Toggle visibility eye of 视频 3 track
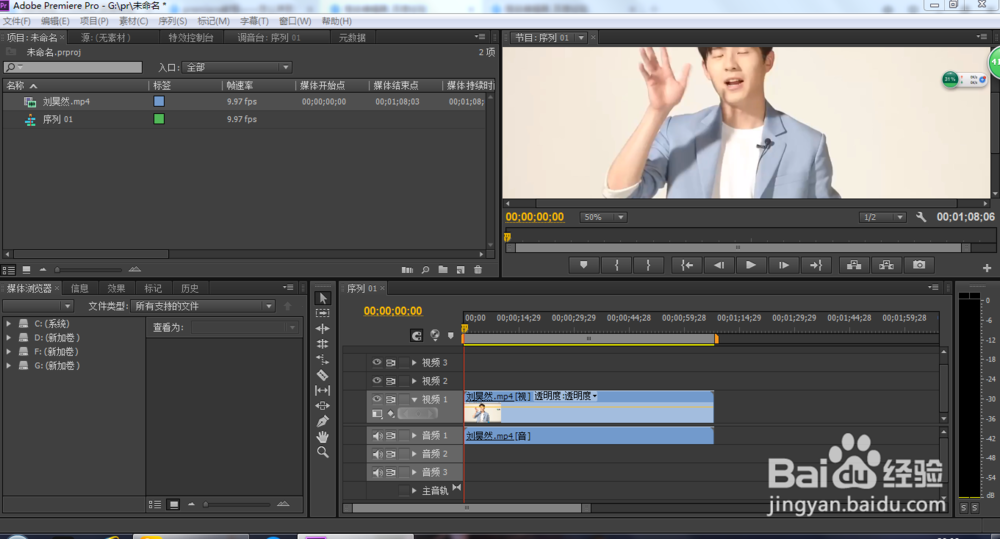 (x=377, y=362)
